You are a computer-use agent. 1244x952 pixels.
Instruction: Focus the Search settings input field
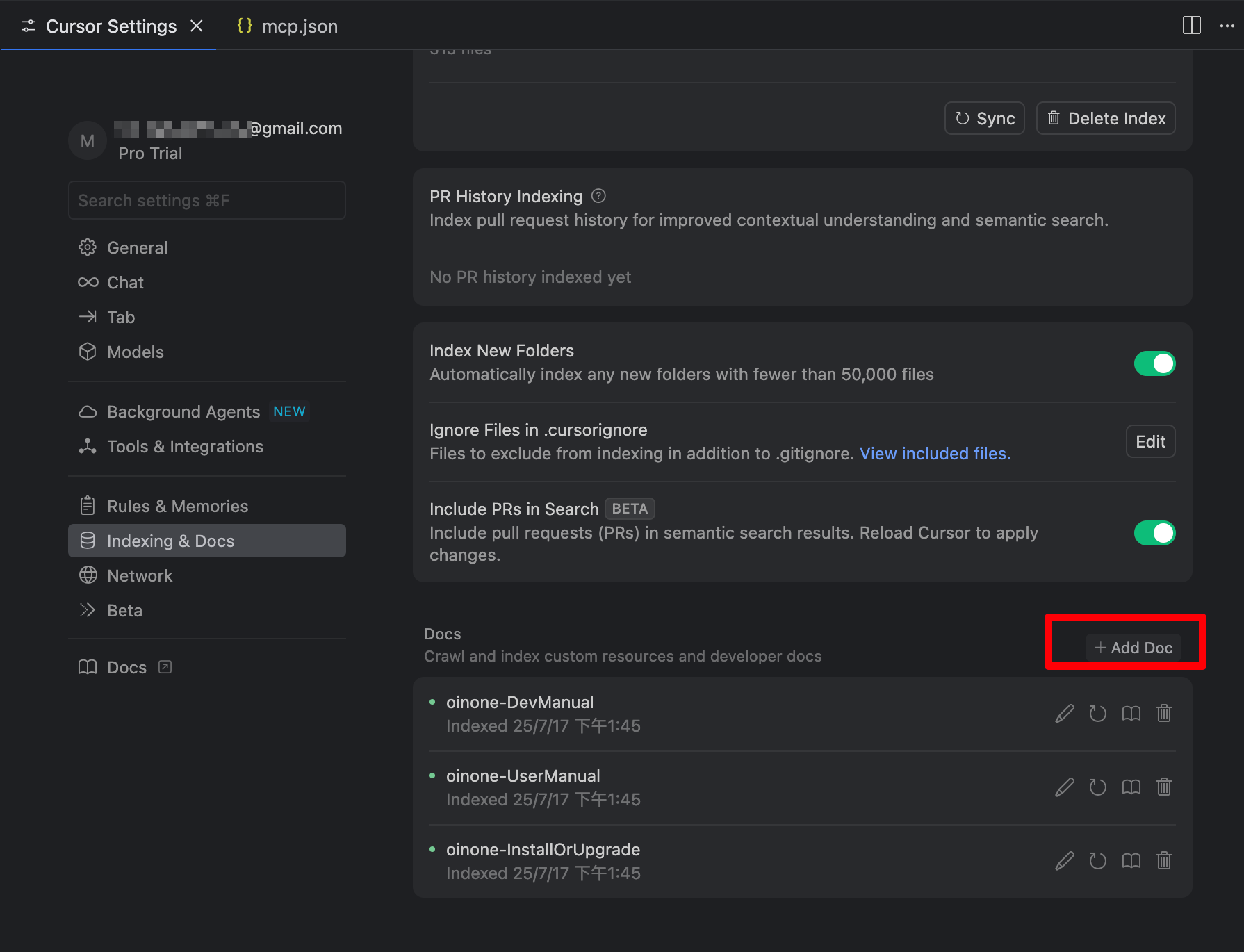pyautogui.click(x=207, y=200)
